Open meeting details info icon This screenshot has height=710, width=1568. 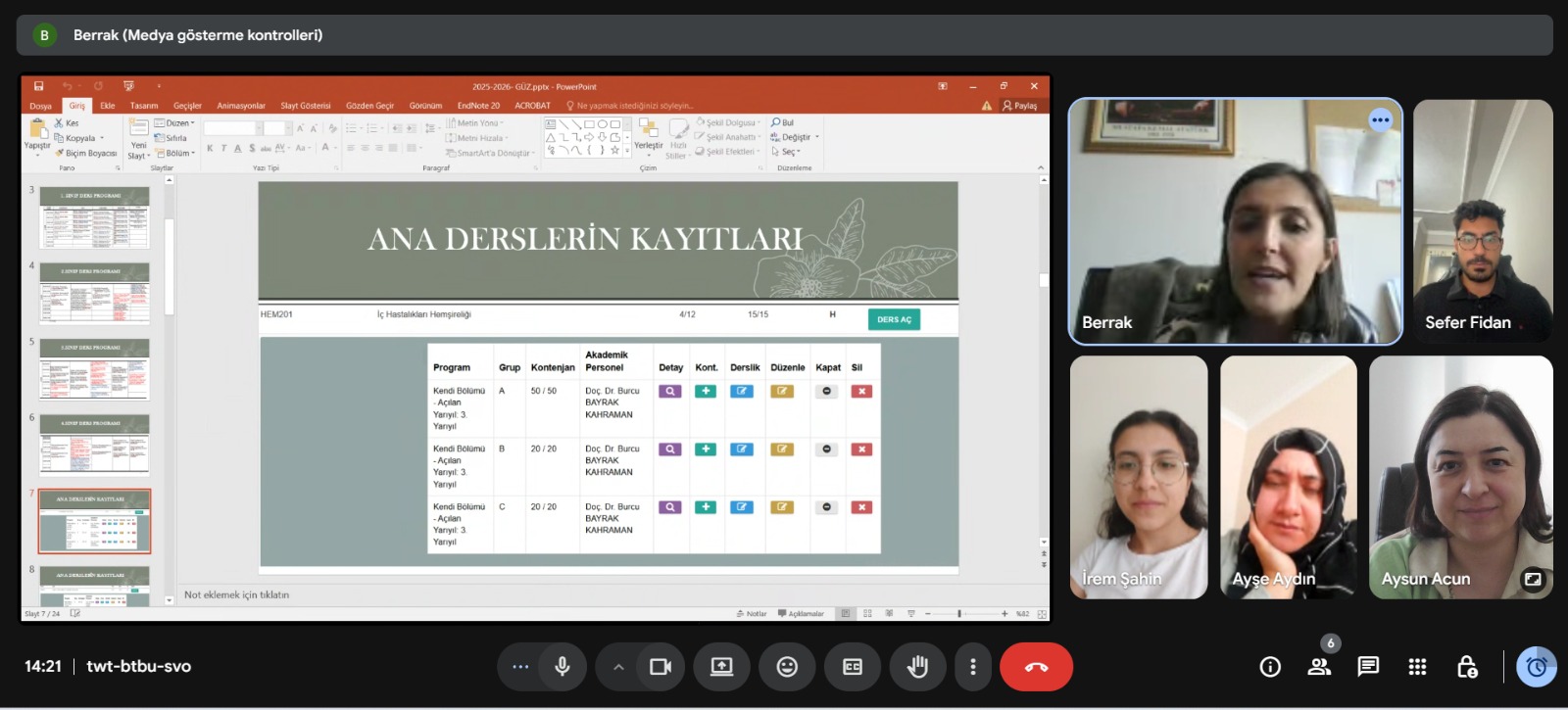coord(1270,667)
